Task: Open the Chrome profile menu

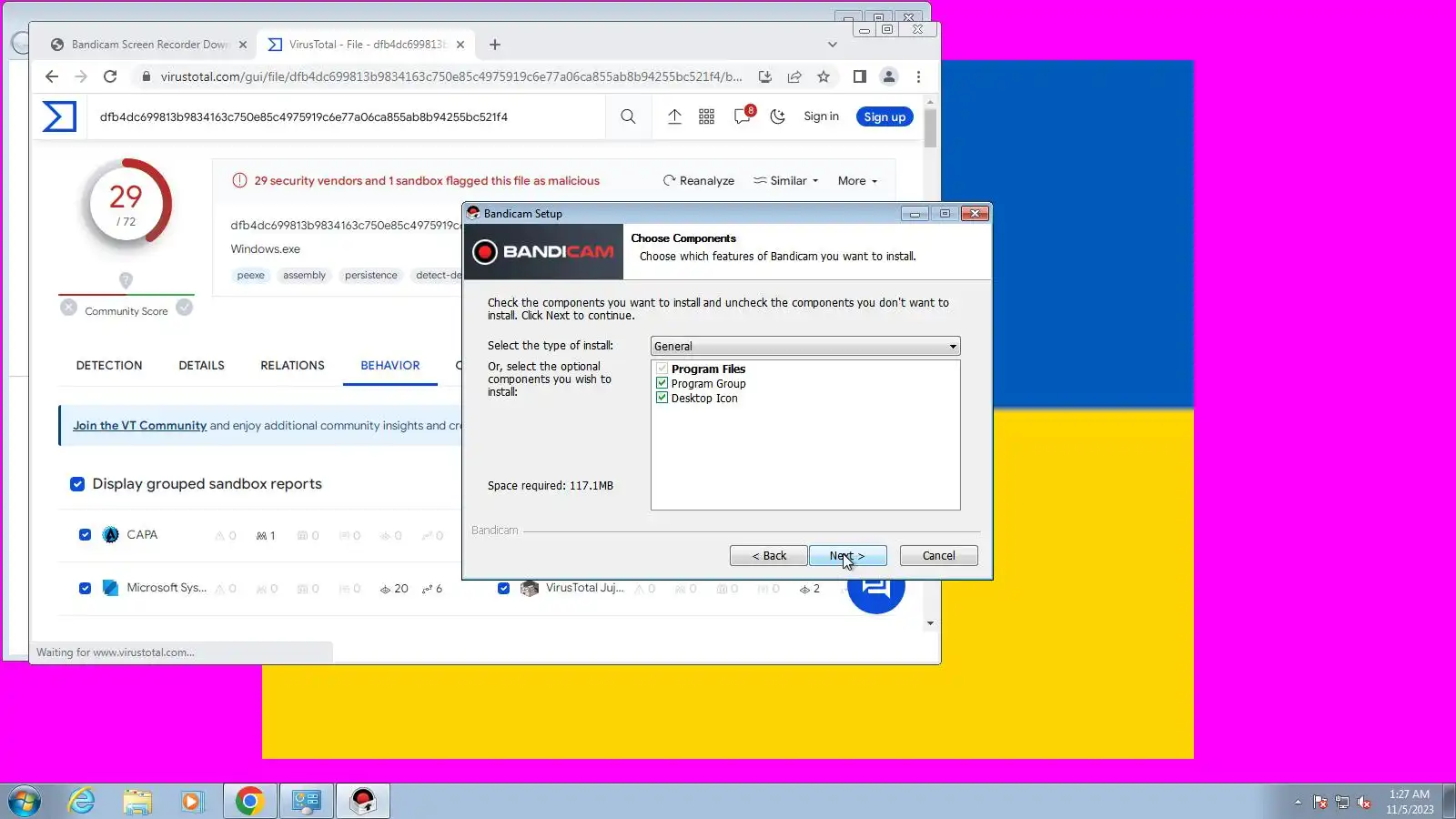Action: pos(889,76)
